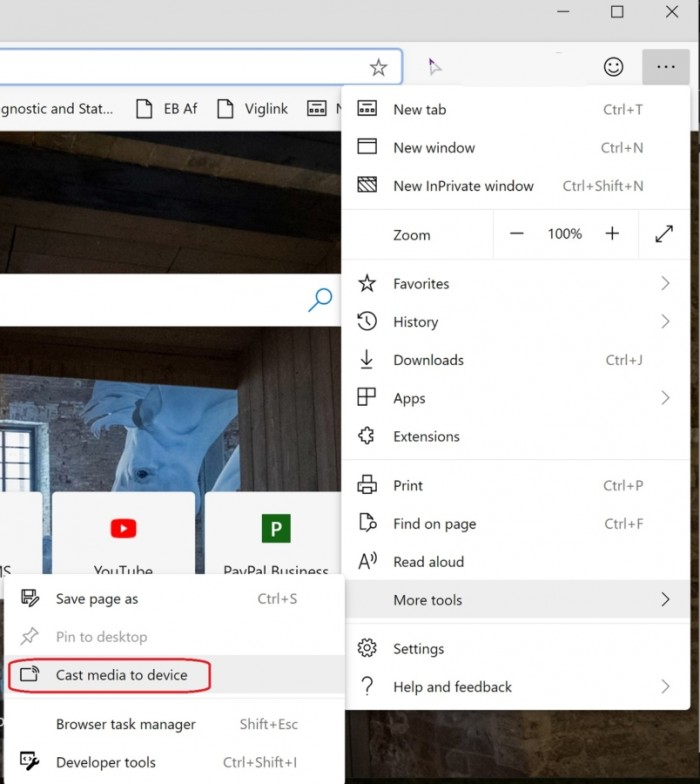700x784 pixels.
Task: Select Read aloud menu option
Action: (x=428, y=562)
